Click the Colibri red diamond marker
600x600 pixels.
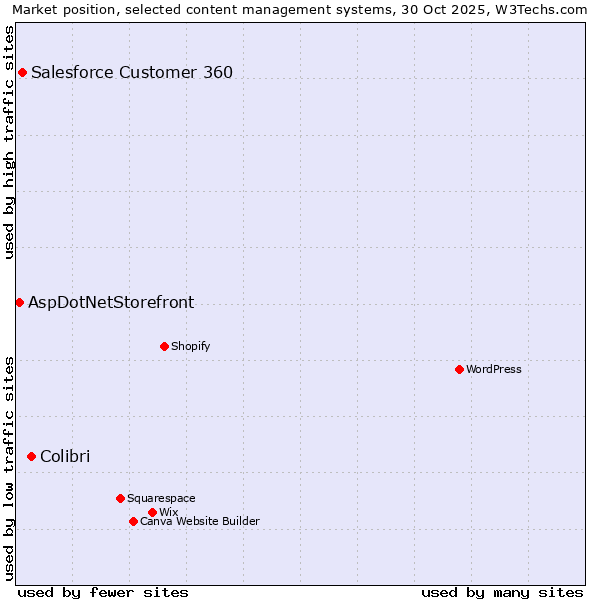click(x=31, y=456)
